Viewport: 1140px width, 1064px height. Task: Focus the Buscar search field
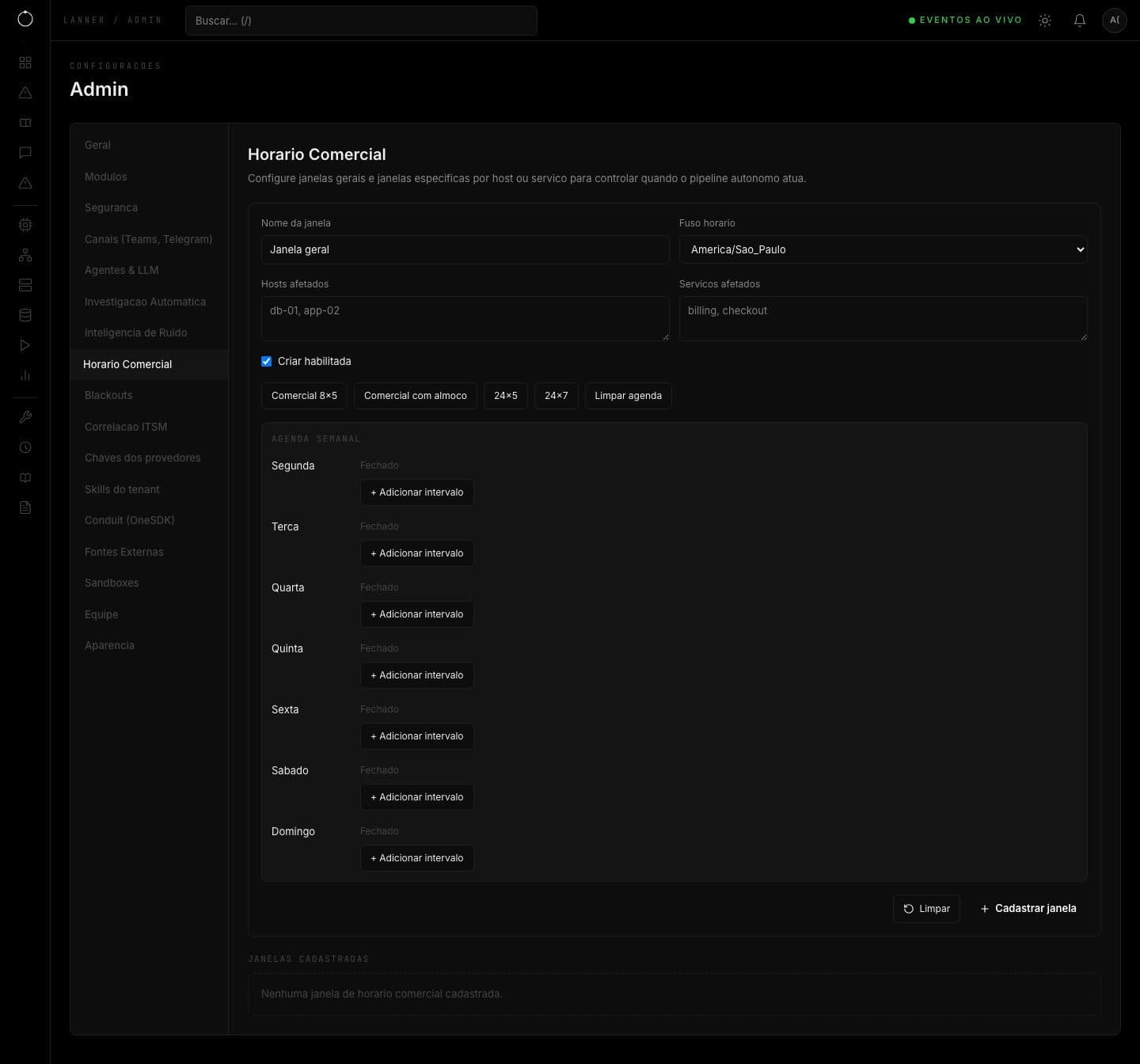[x=361, y=21]
